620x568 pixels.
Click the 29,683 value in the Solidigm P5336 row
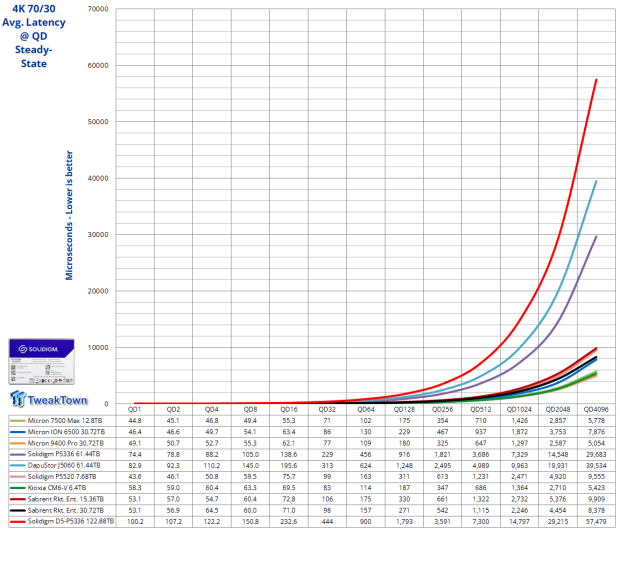(x=596, y=454)
